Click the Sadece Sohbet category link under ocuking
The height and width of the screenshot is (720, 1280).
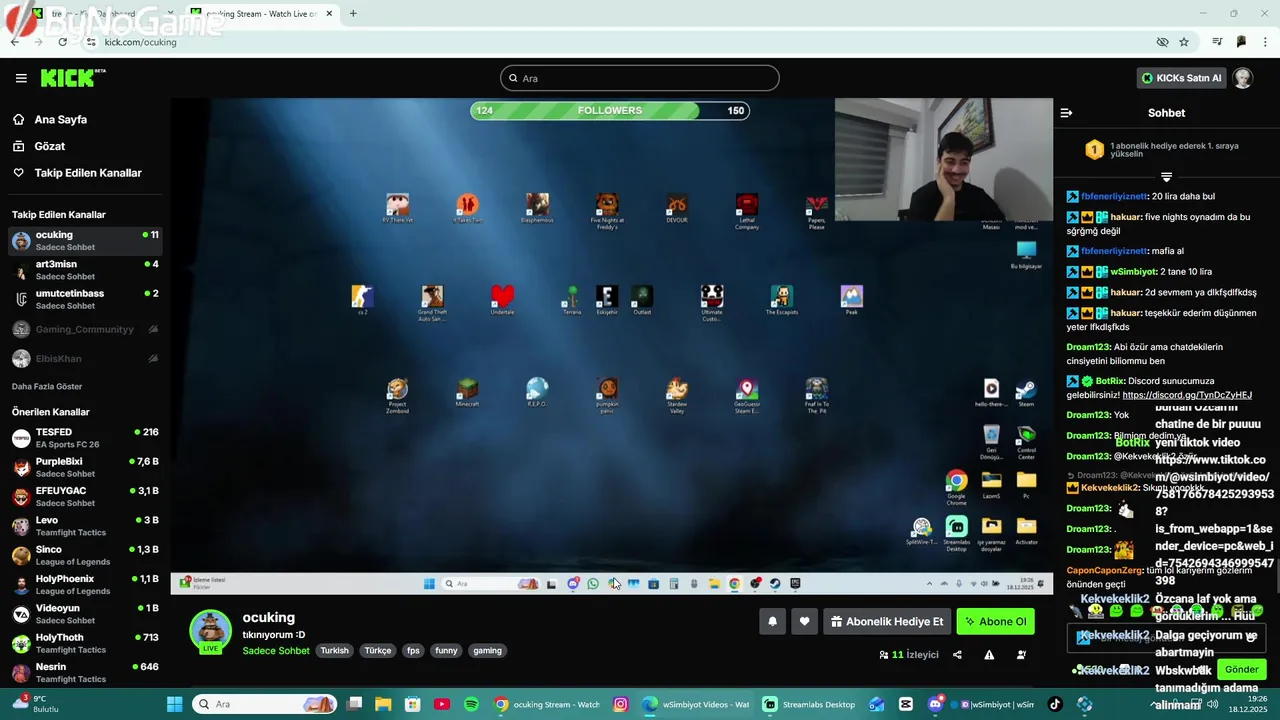pyautogui.click(x=276, y=651)
